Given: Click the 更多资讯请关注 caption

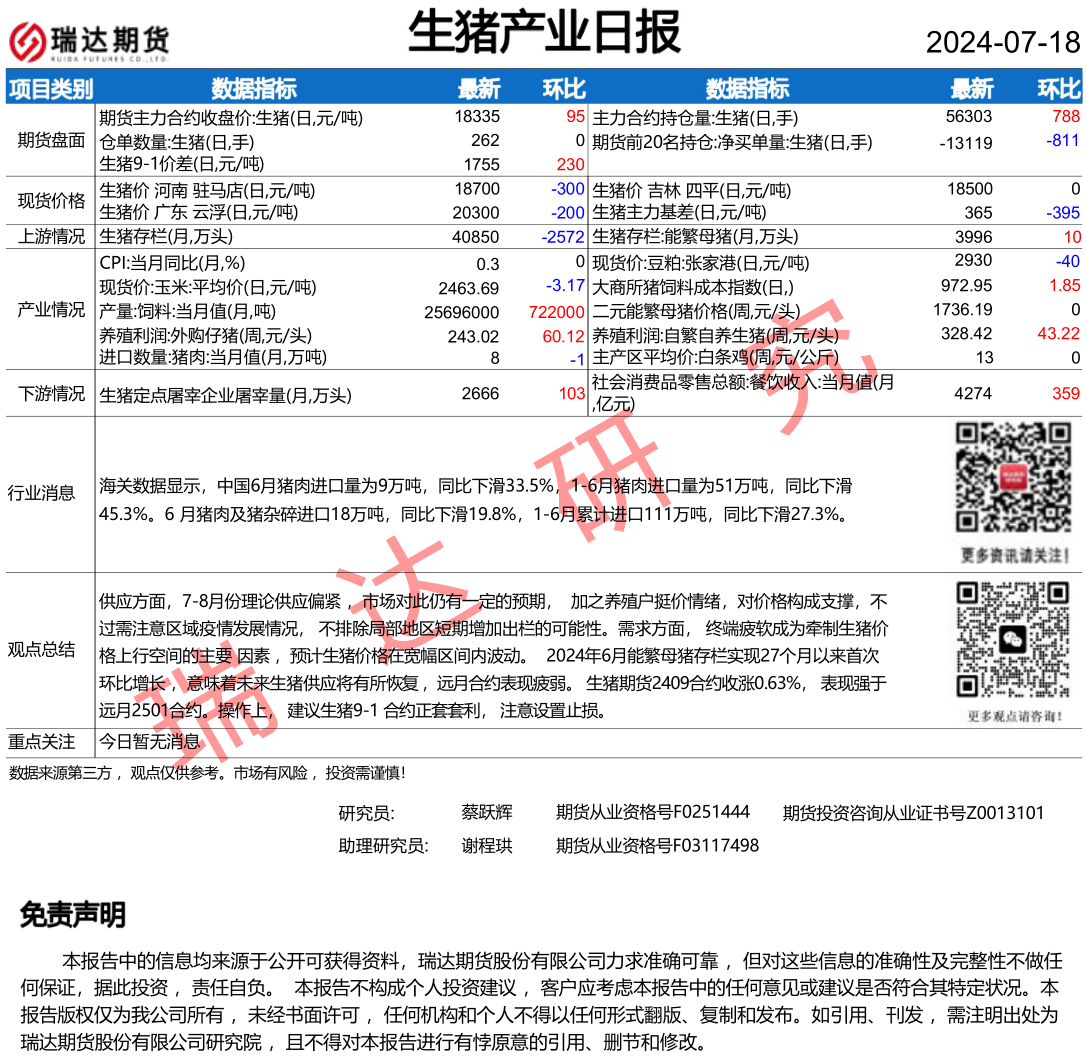Looking at the screenshot, I should point(1014,554).
